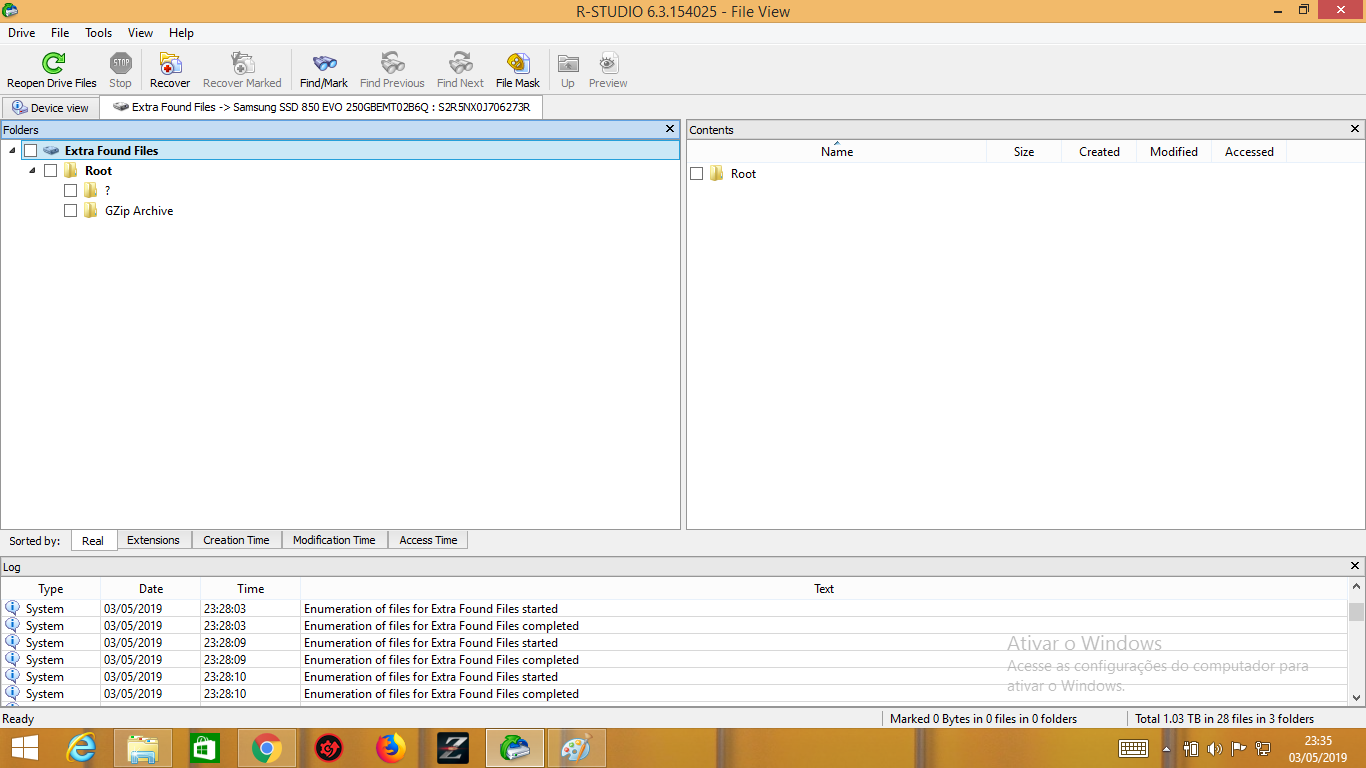Click the Extra Found Files drive icon
1366x768 pixels.
[x=52, y=151]
